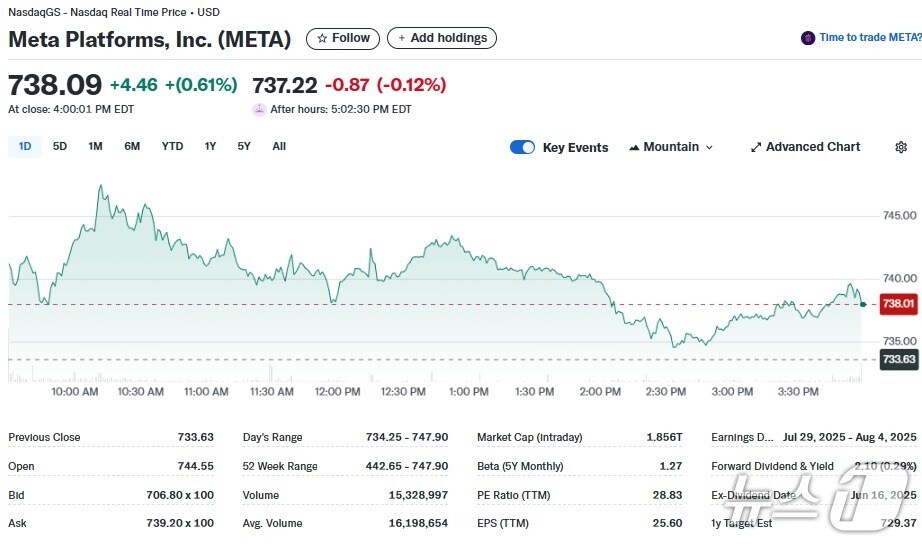The image size is (922, 545).
Task: Open the Time to trade META link
Action: [x=870, y=38]
